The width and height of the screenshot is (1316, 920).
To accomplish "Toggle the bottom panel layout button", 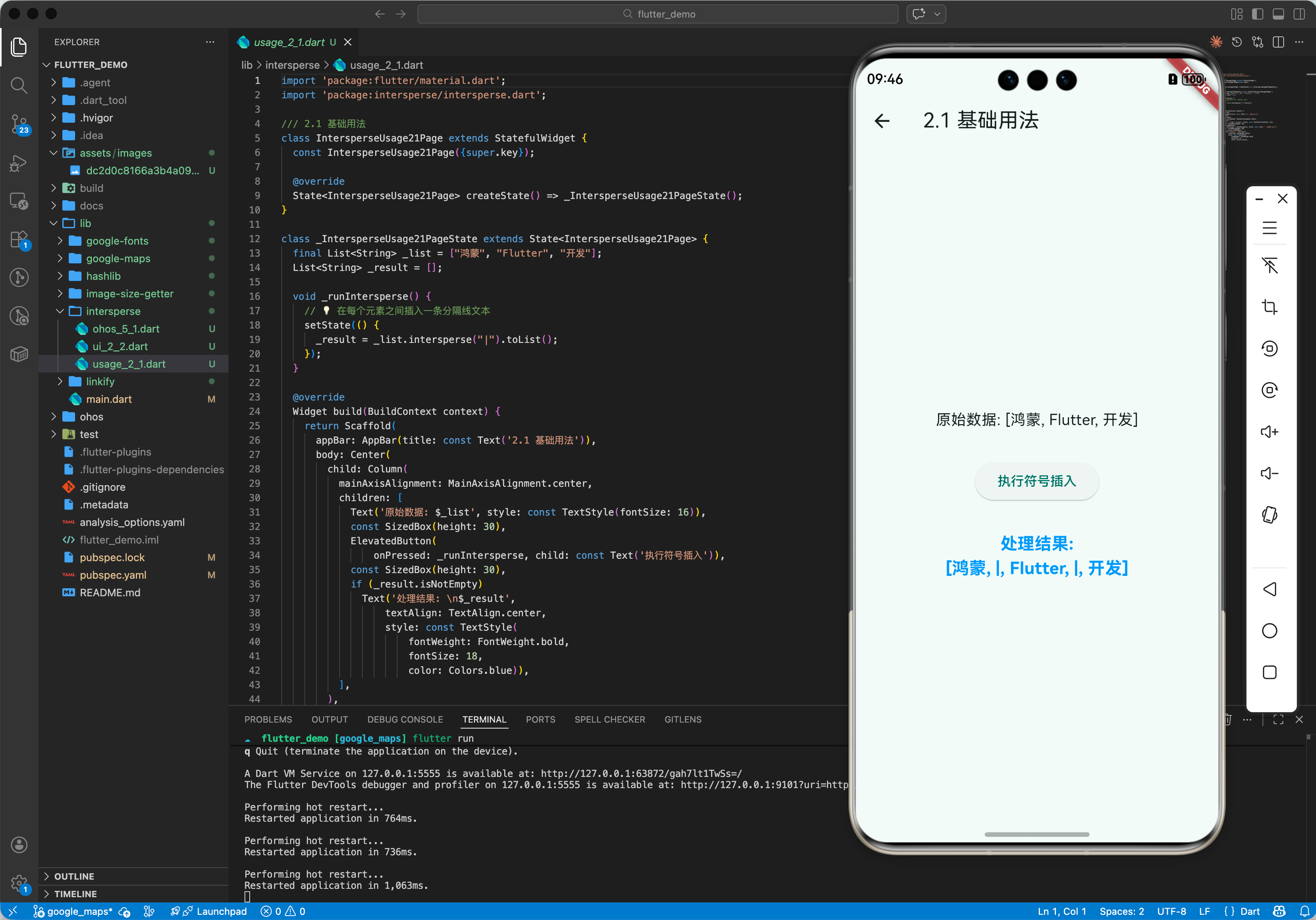I will 1278,14.
